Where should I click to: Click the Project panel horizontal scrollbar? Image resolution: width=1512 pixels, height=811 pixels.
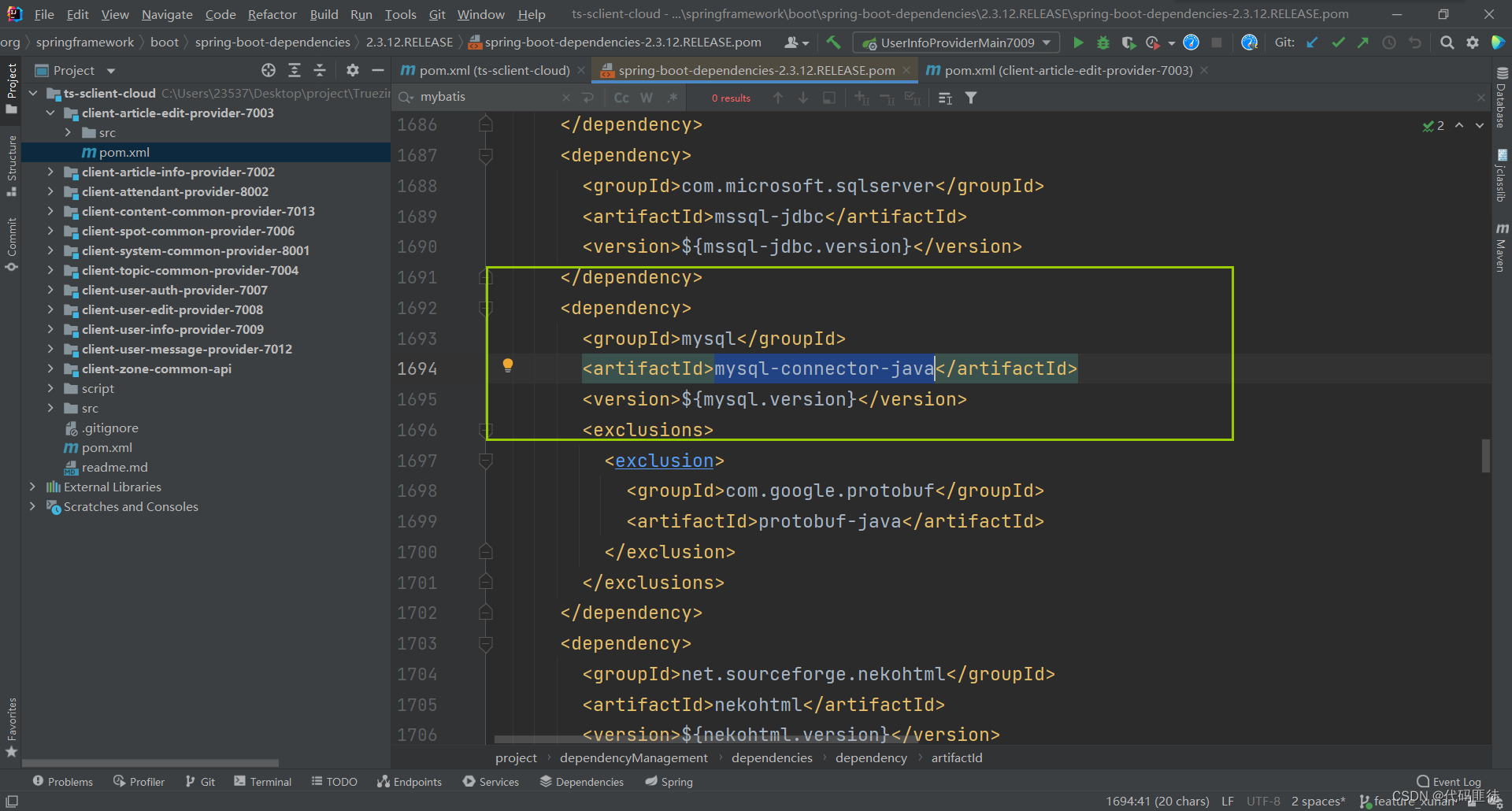pos(150,762)
